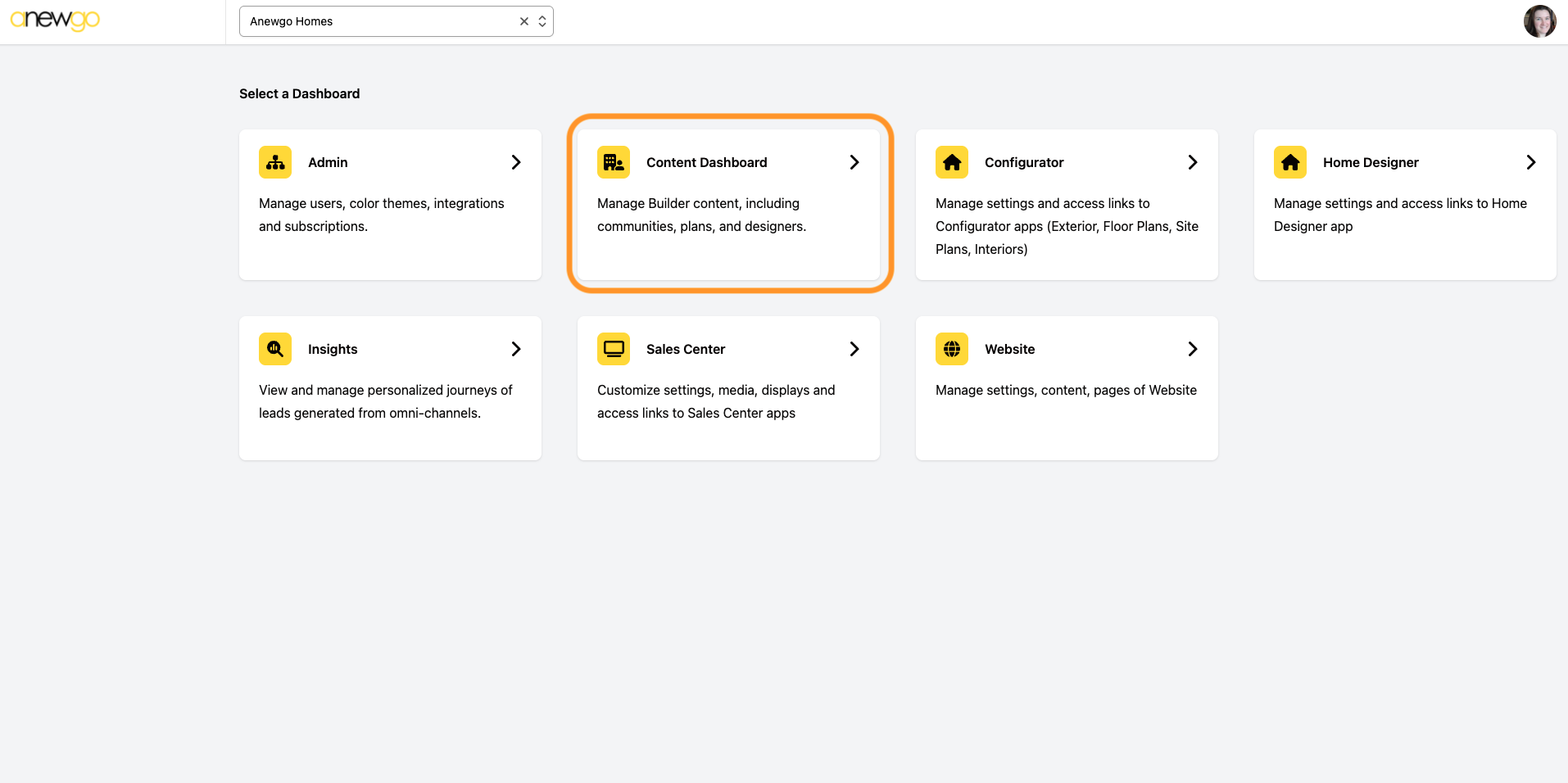
Task: Click the Admin hierarchy icon
Action: (x=275, y=162)
